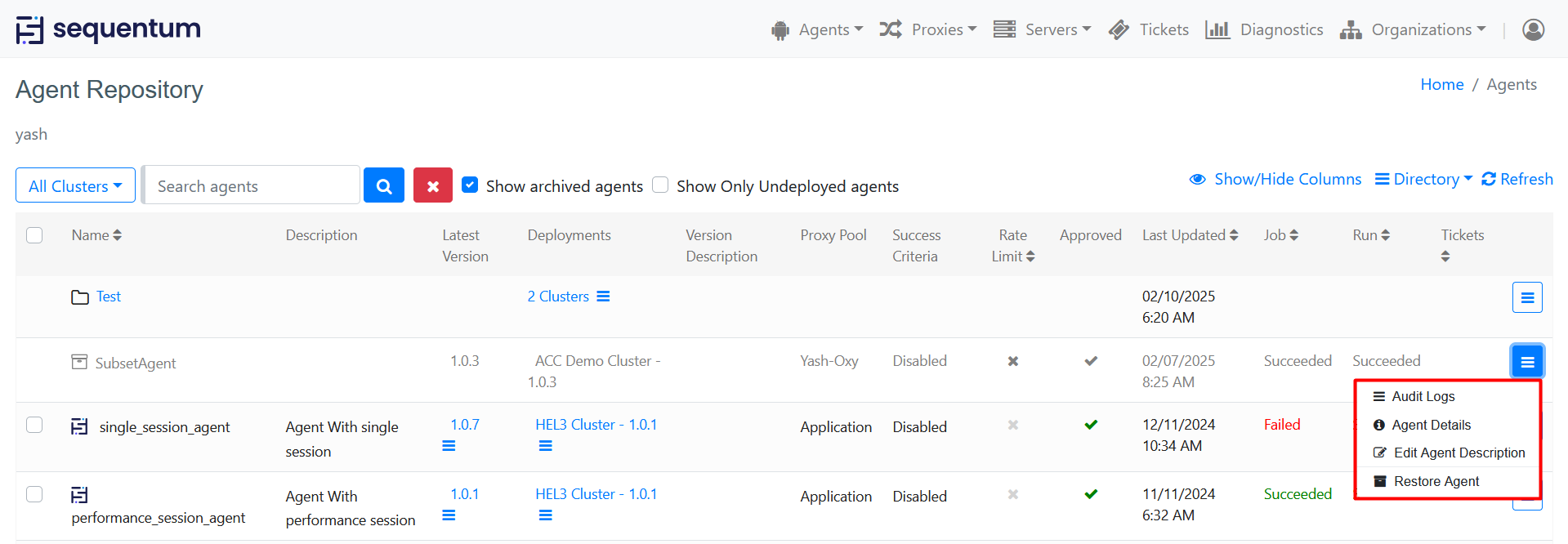Uncheck Show archived agents
Screen dimensions: 1568x544
click(x=470, y=185)
